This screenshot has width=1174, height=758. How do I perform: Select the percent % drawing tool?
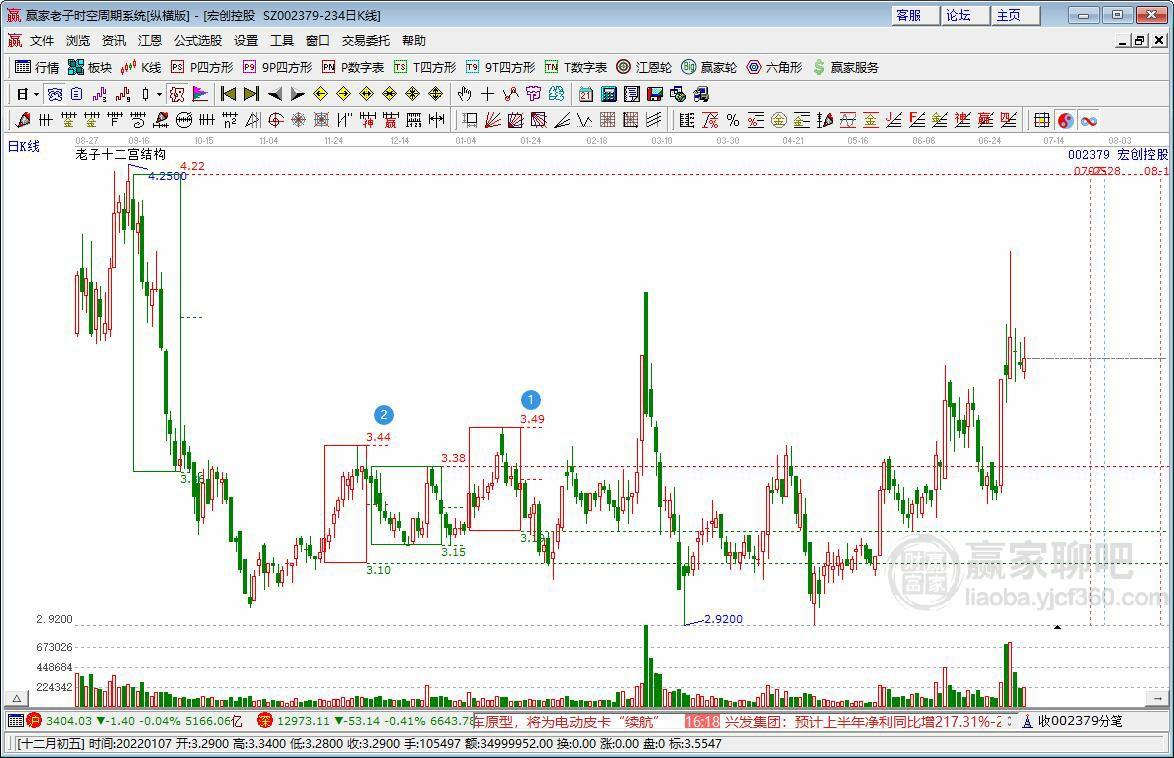[733, 120]
